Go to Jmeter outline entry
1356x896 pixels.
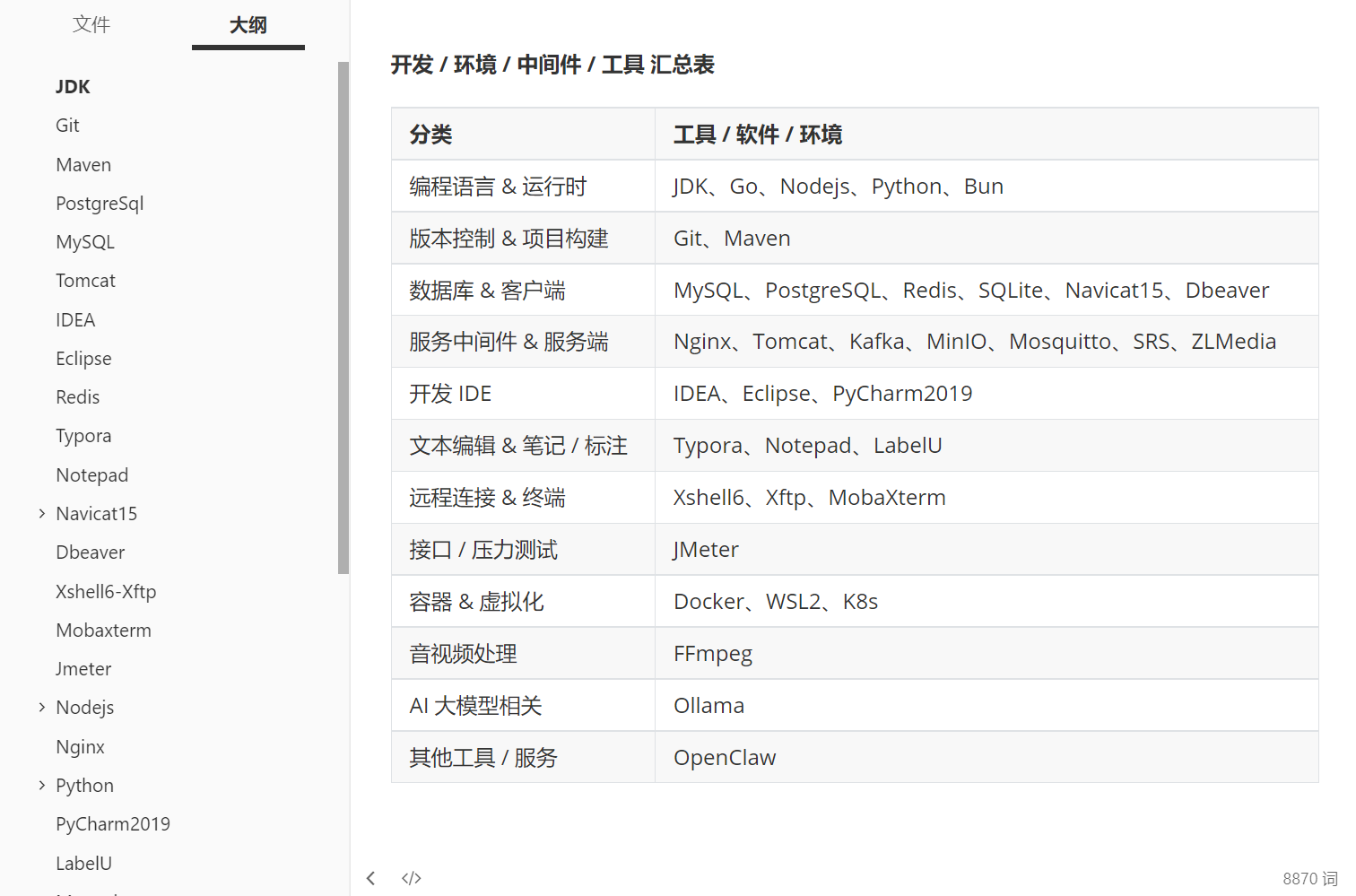pyautogui.click(x=83, y=669)
